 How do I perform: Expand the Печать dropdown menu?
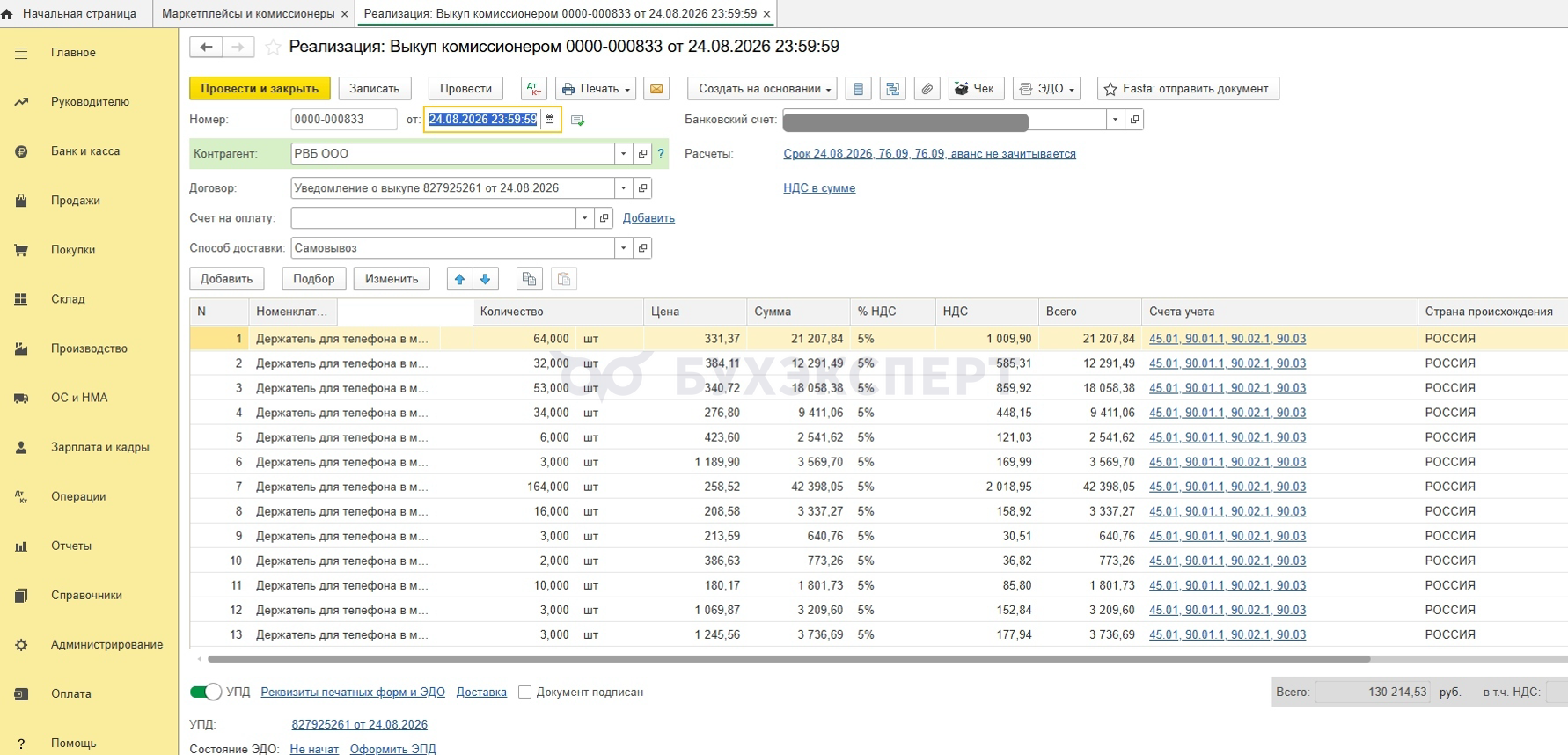596,89
